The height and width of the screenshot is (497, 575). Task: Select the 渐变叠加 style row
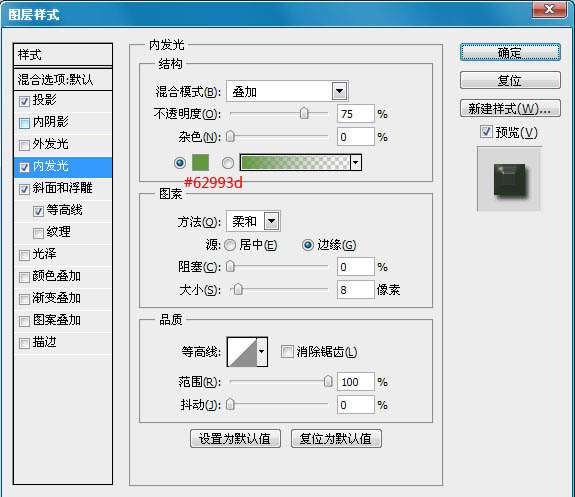pyautogui.click(x=63, y=299)
